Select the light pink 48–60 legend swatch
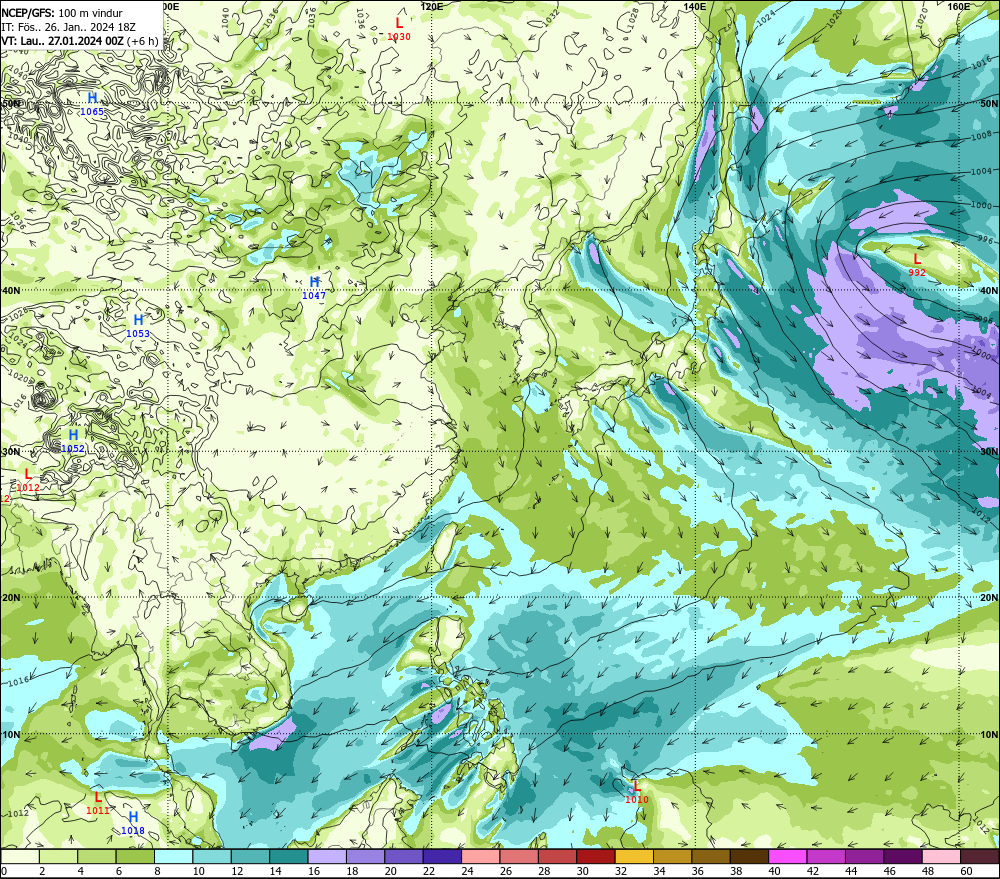 [x=942, y=856]
